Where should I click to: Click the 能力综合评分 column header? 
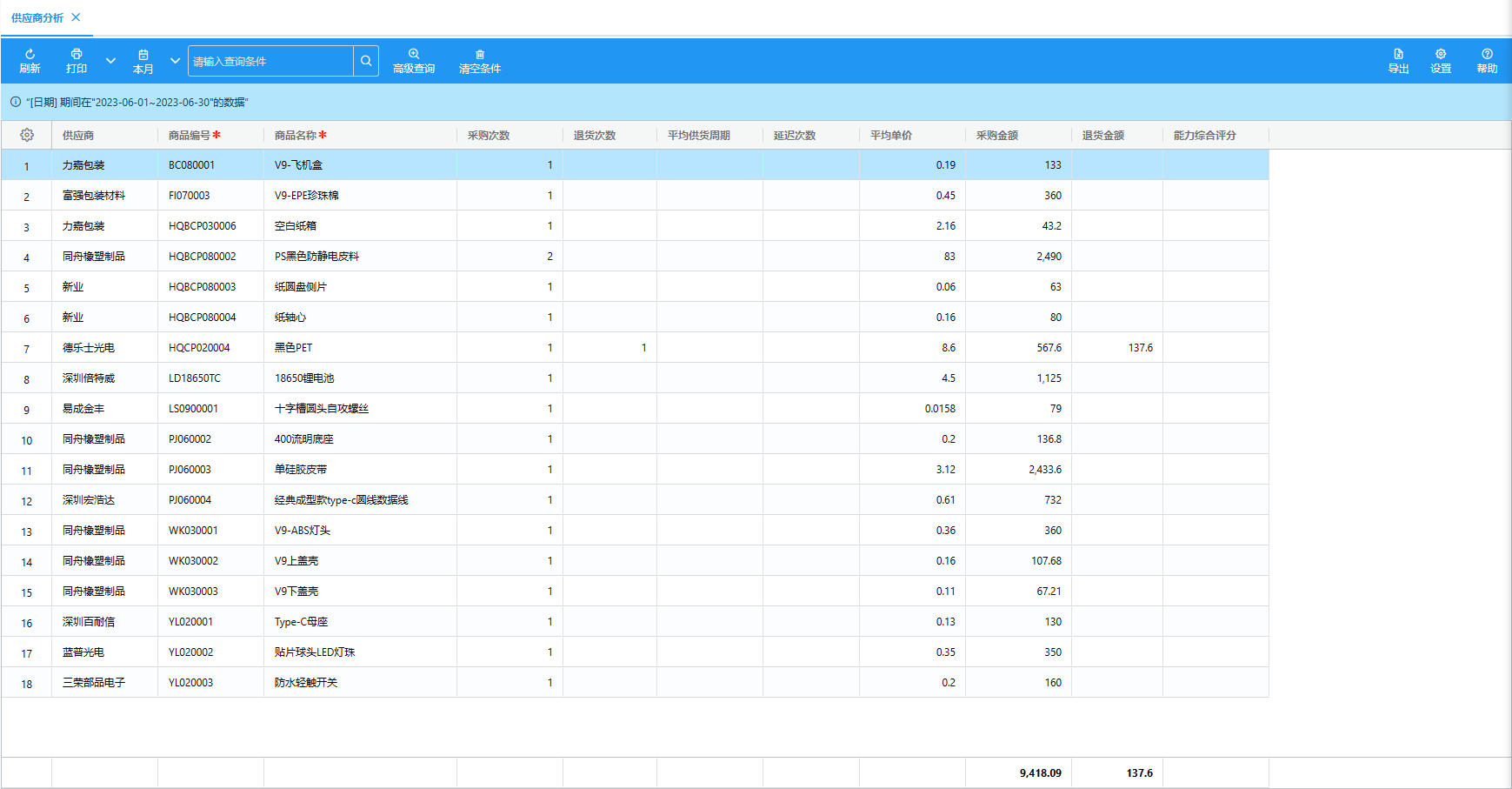tap(1204, 135)
